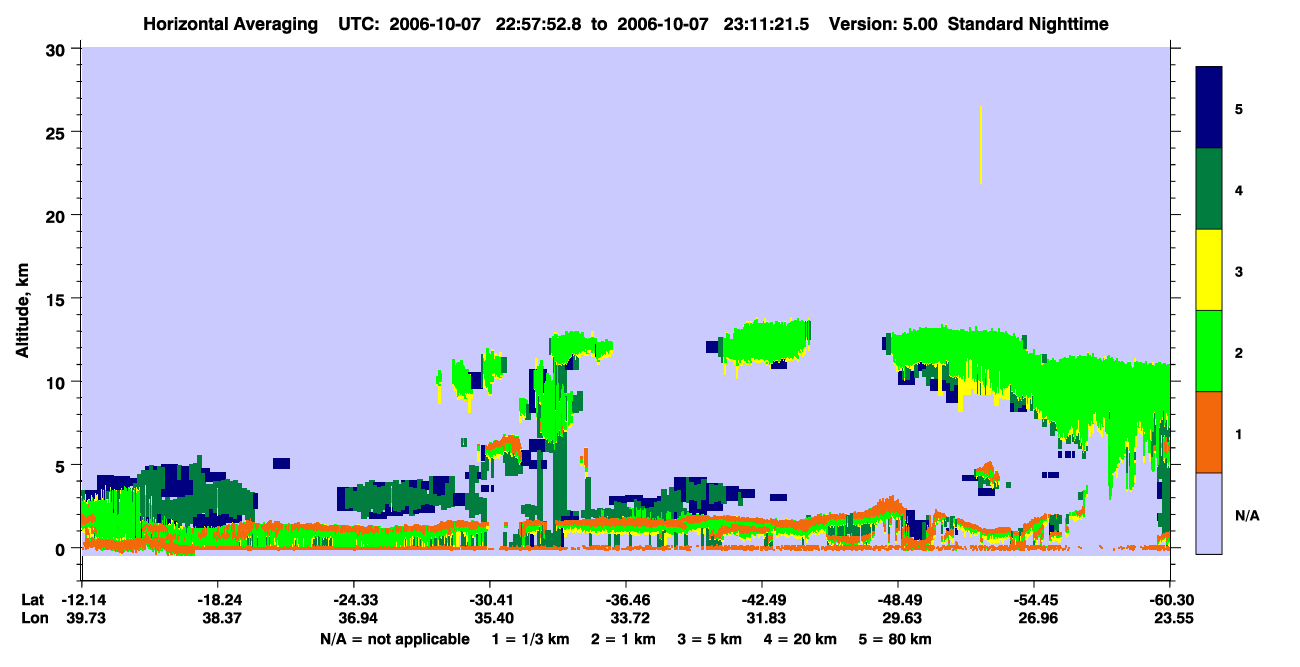Click the small dark blue patch near 5 km altitude
This screenshot has width=1300, height=667.
click(281, 463)
